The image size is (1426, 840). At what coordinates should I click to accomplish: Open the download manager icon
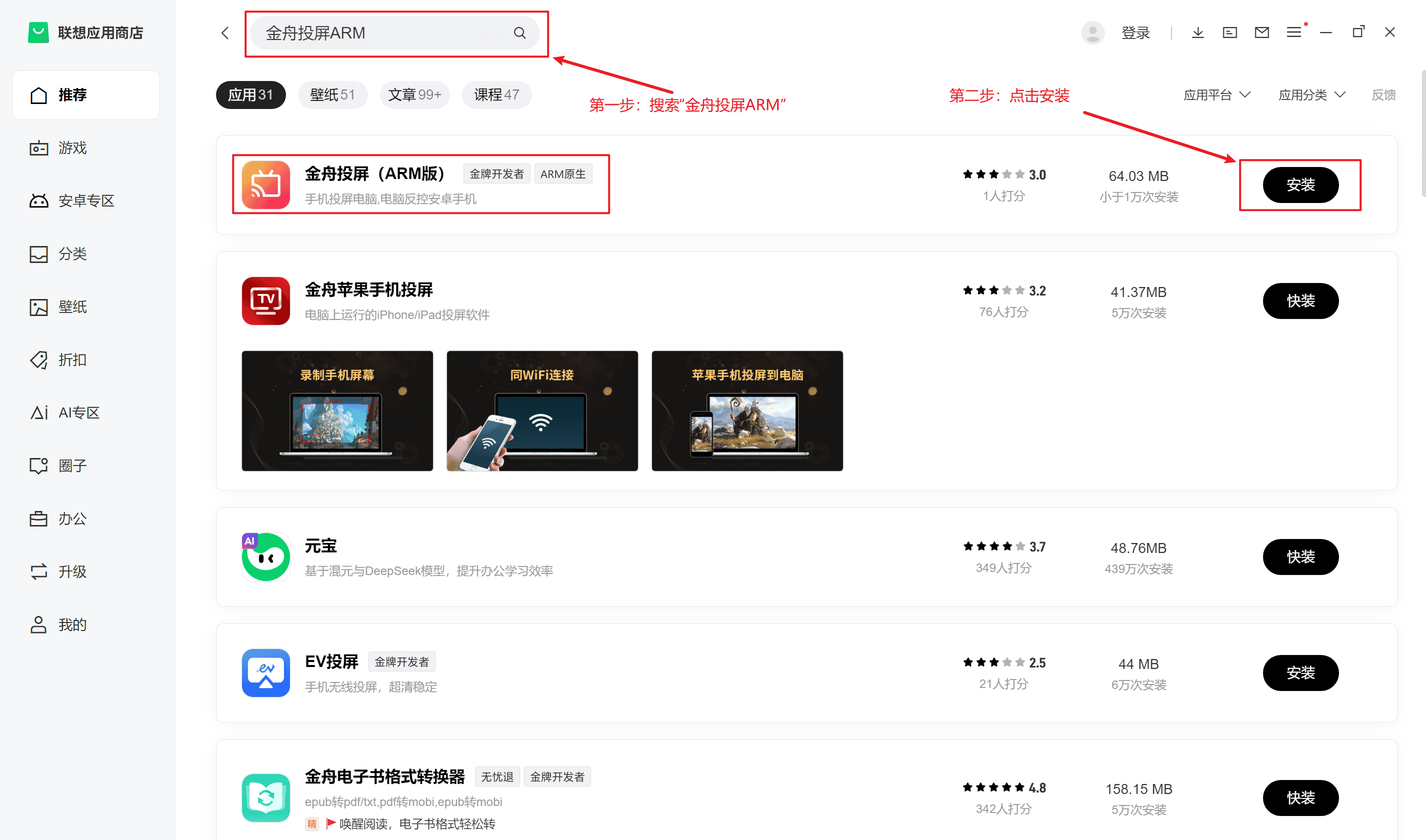(x=1197, y=33)
